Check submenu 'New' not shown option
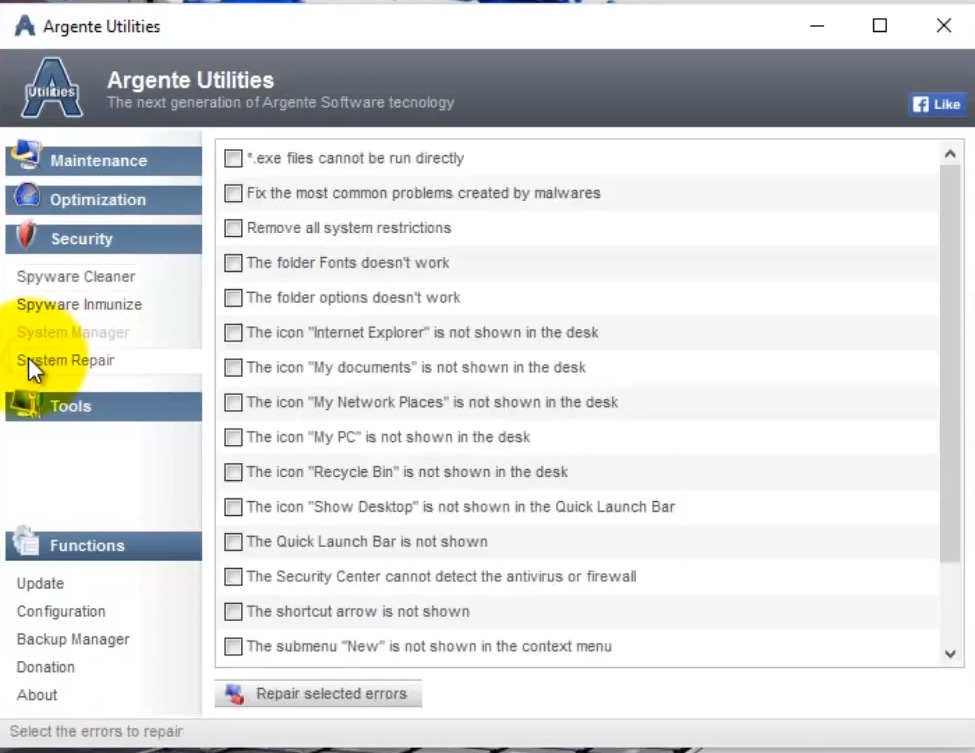Image resolution: width=975 pixels, height=753 pixels. pos(233,647)
